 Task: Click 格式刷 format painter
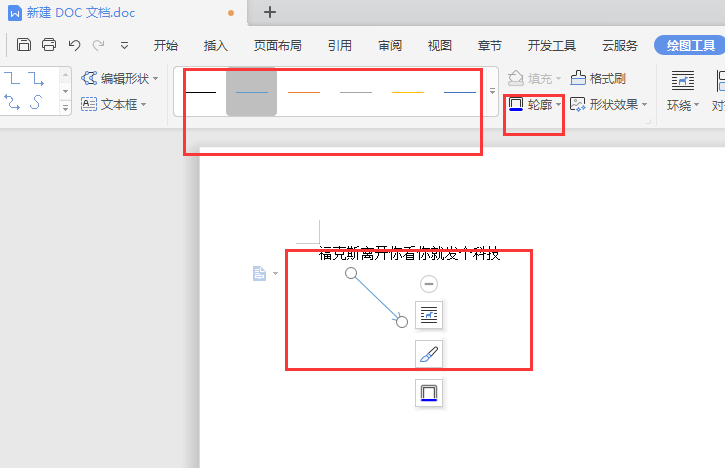[598, 78]
